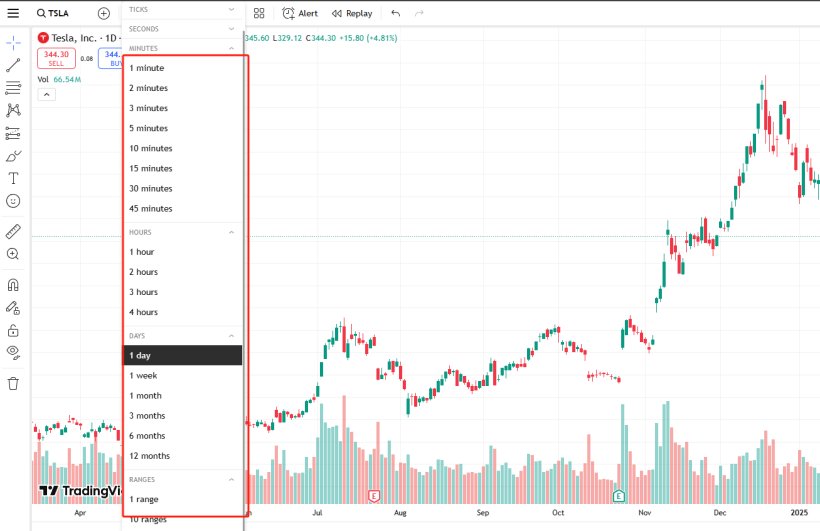
Task: Activate the zoom in tool
Action: [13, 254]
